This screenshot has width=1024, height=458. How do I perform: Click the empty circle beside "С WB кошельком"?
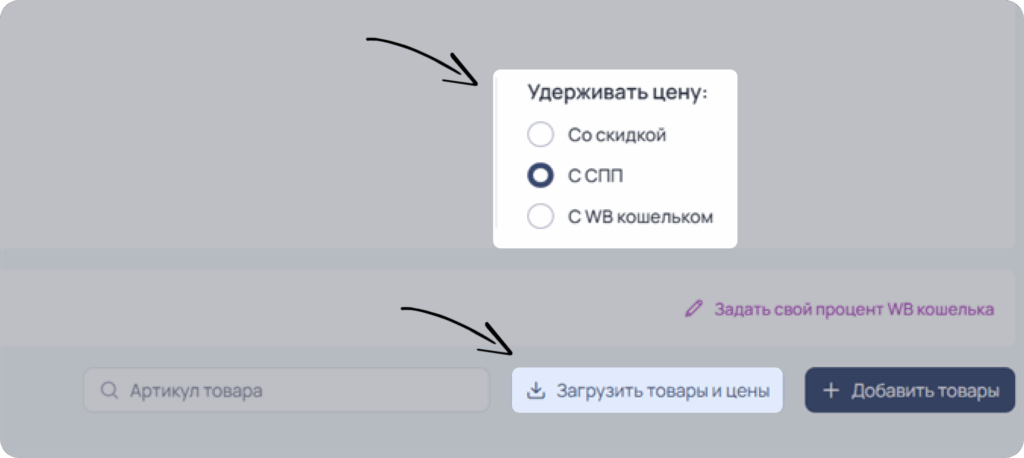point(540,217)
